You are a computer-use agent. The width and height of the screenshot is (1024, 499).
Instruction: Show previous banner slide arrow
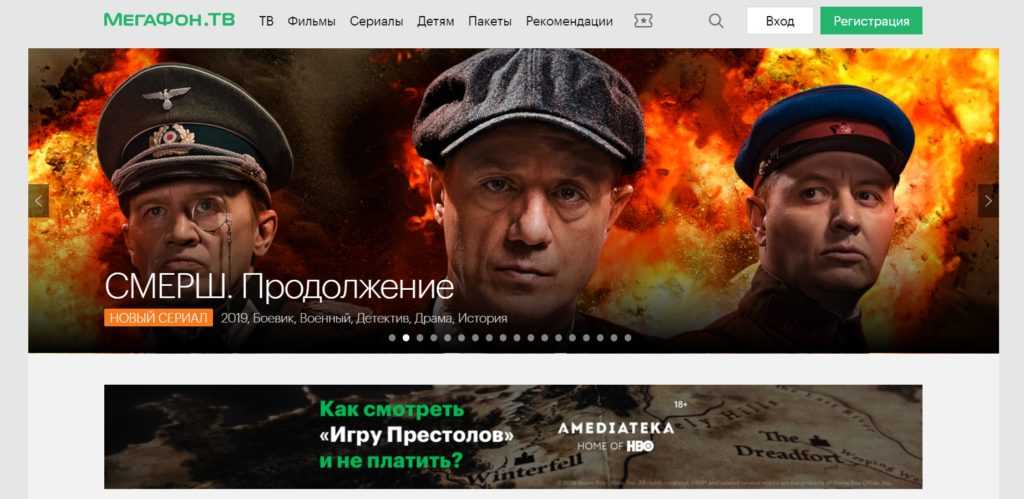tap(38, 201)
